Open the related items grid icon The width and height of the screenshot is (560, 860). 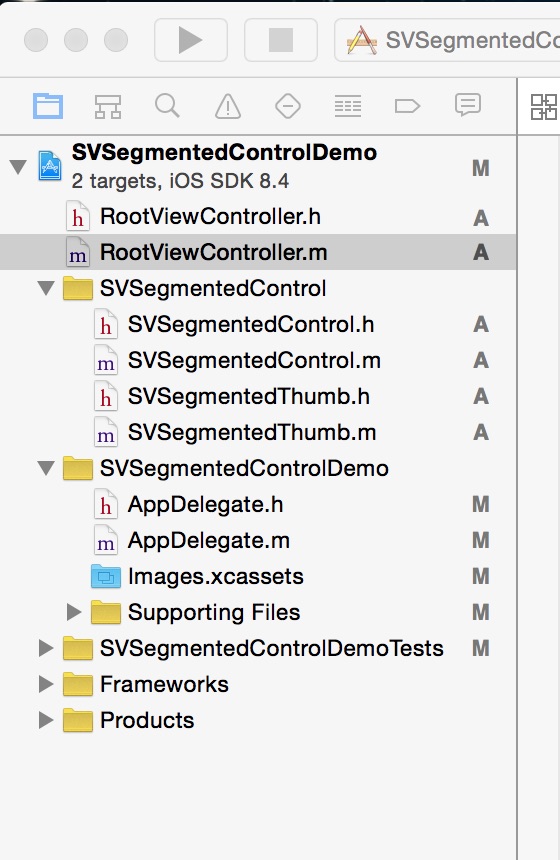coord(544,106)
